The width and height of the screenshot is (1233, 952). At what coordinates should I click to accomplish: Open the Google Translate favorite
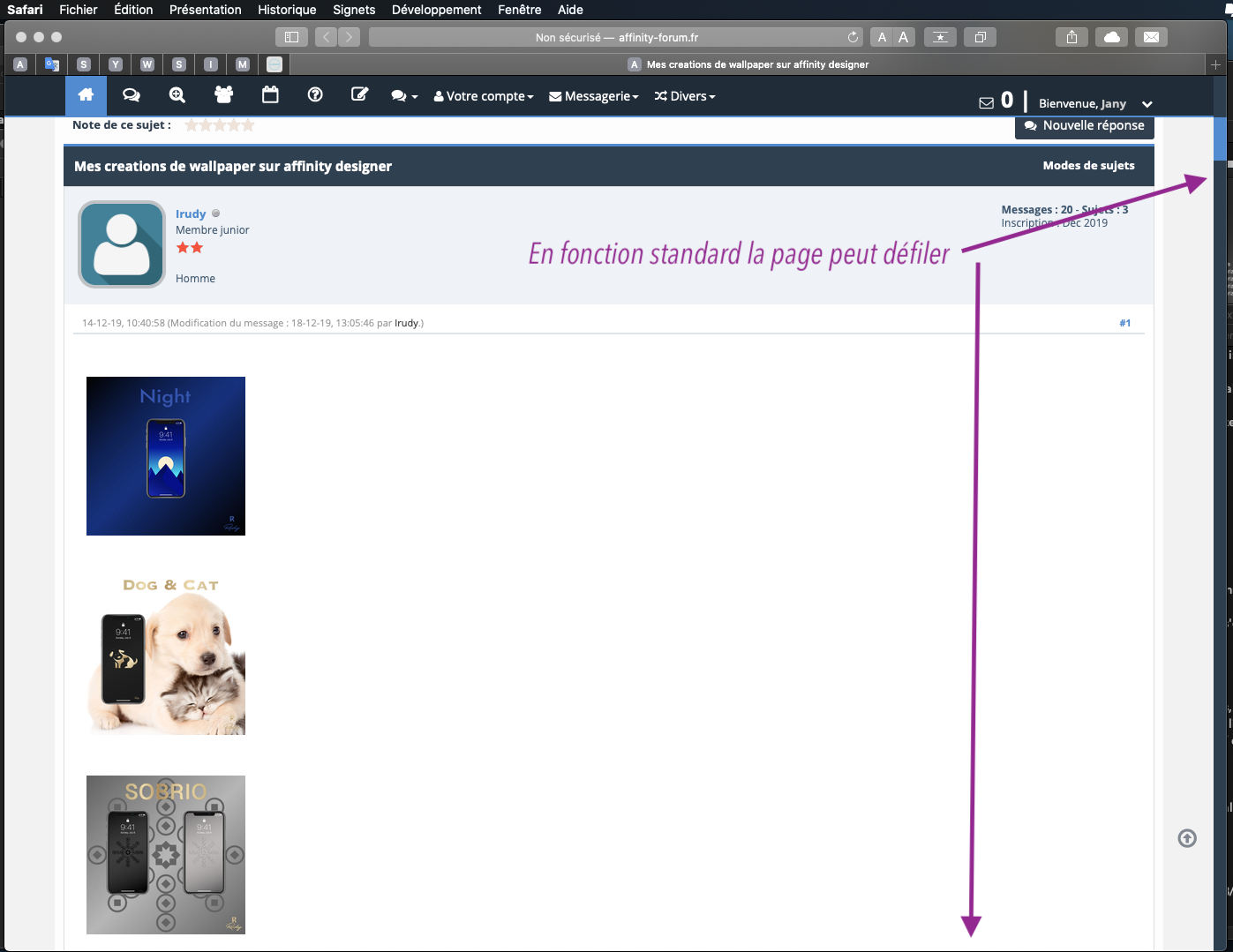pos(52,64)
